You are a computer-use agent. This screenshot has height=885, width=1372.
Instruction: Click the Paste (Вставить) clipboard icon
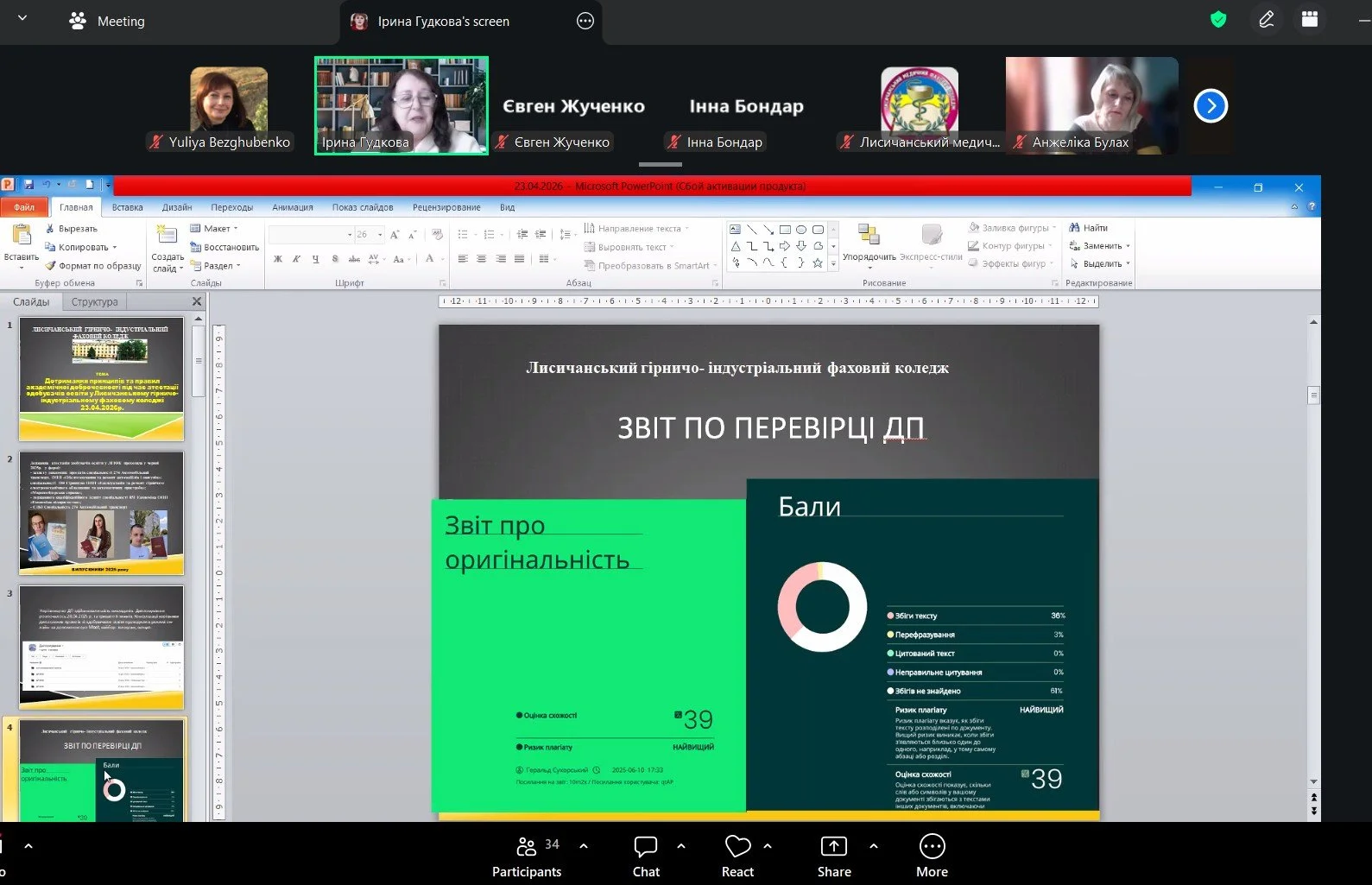(22, 234)
